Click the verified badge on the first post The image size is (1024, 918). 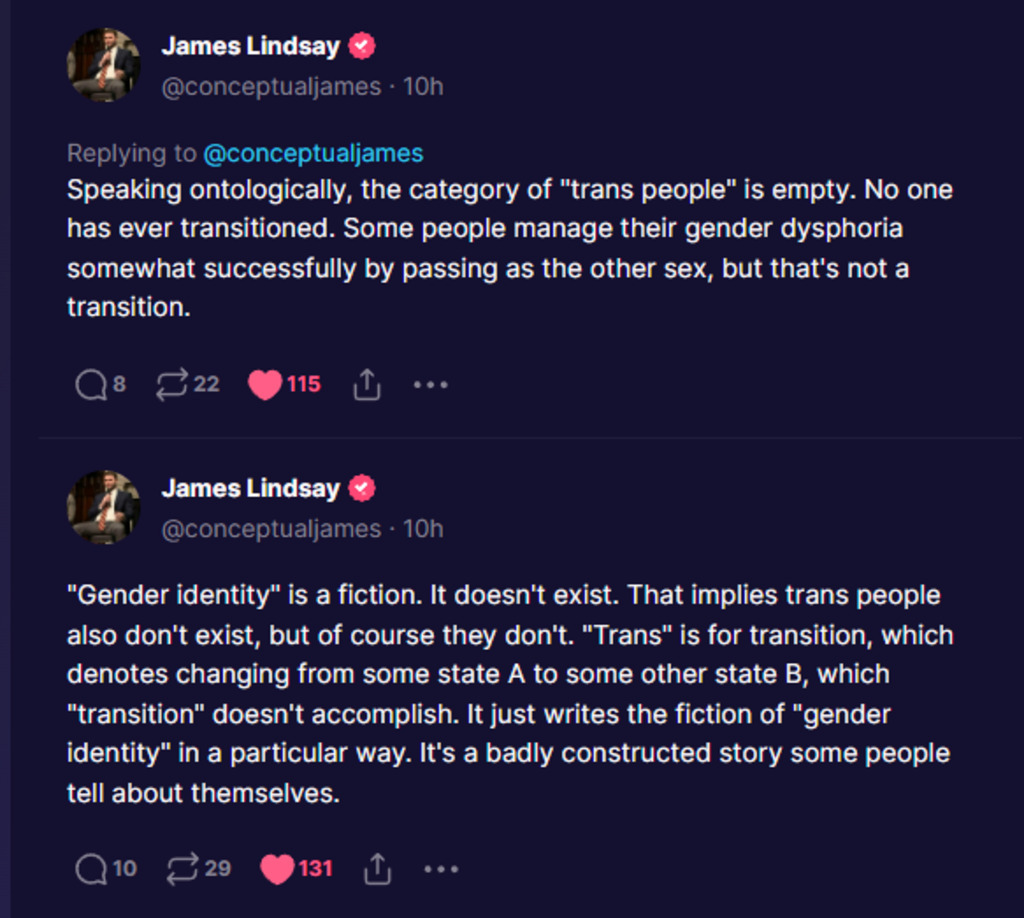pyautogui.click(x=362, y=46)
